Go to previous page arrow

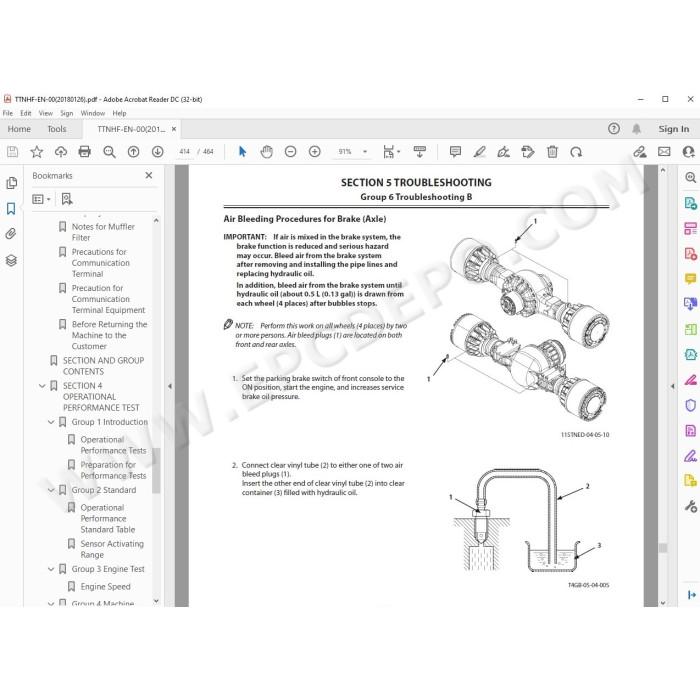point(133,152)
